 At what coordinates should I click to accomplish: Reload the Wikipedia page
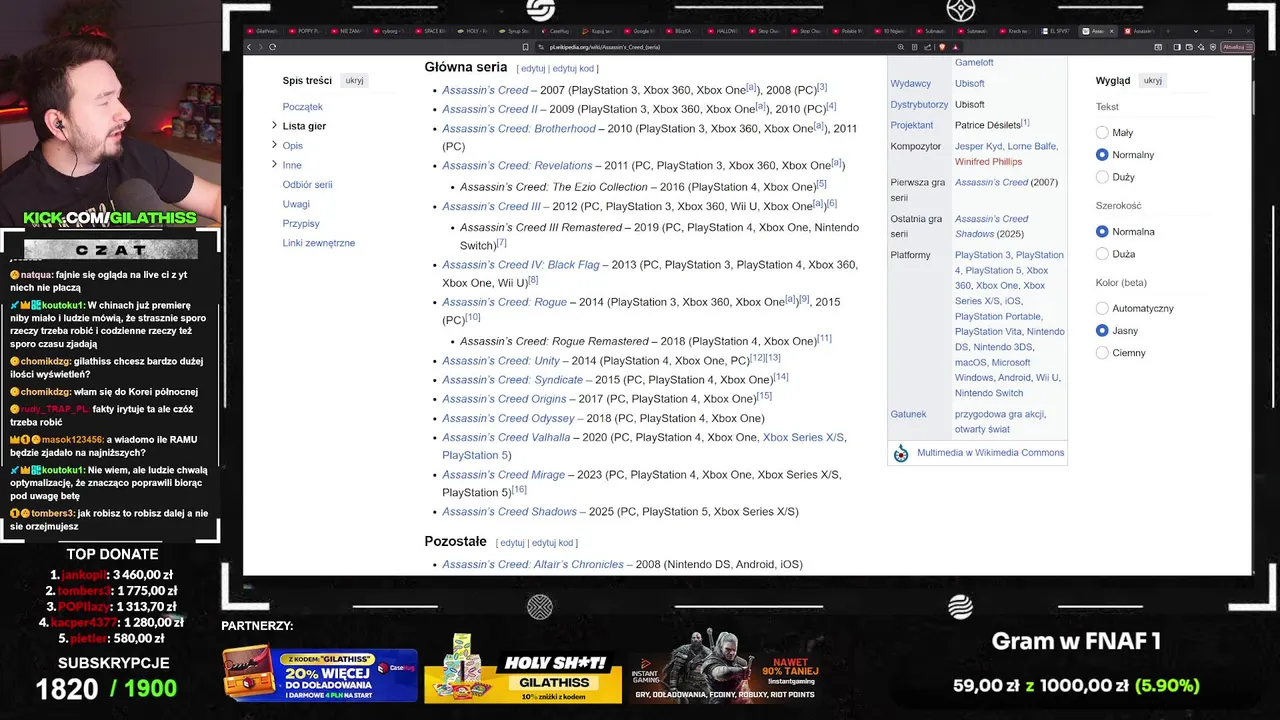[272, 47]
